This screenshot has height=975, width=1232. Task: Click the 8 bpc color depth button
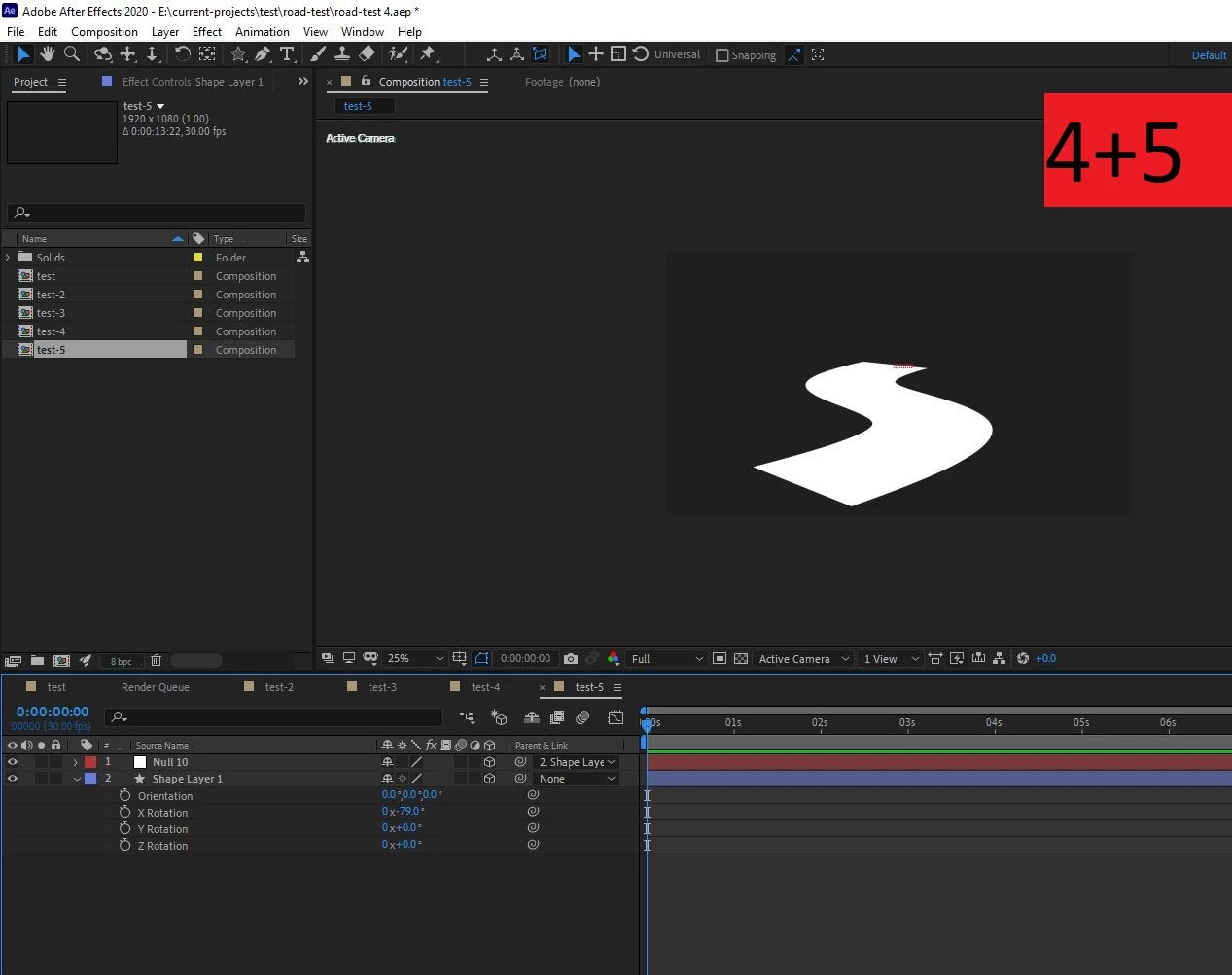pos(121,661)
